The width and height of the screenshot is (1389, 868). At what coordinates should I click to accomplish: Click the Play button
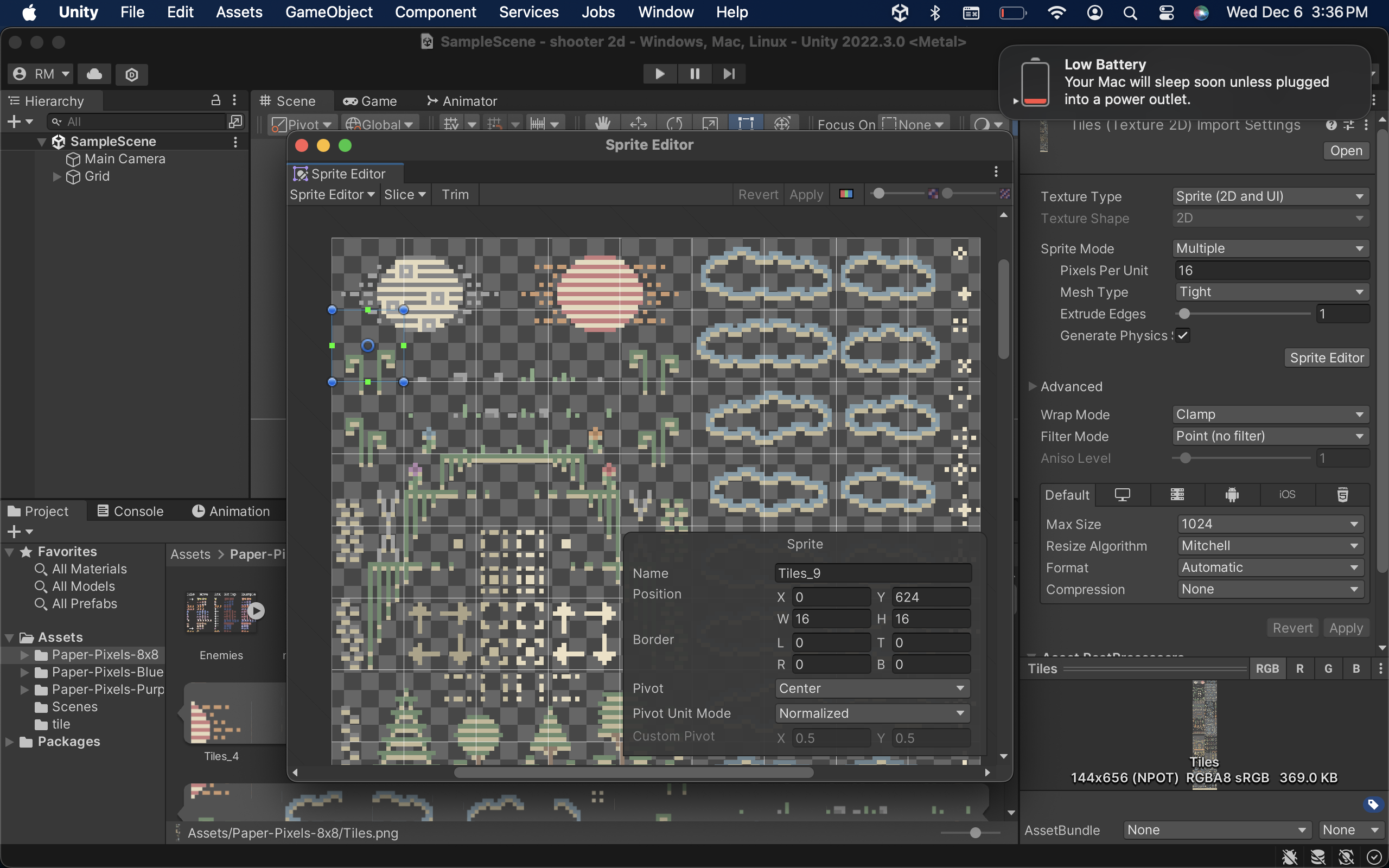click(660, 74)
